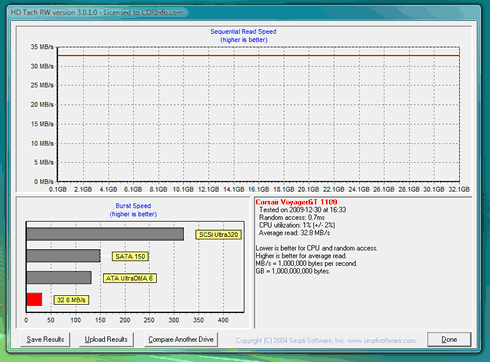This screenshot has height=362, width=490.
Task: Click the Save Results button
Action: point(45,339)
